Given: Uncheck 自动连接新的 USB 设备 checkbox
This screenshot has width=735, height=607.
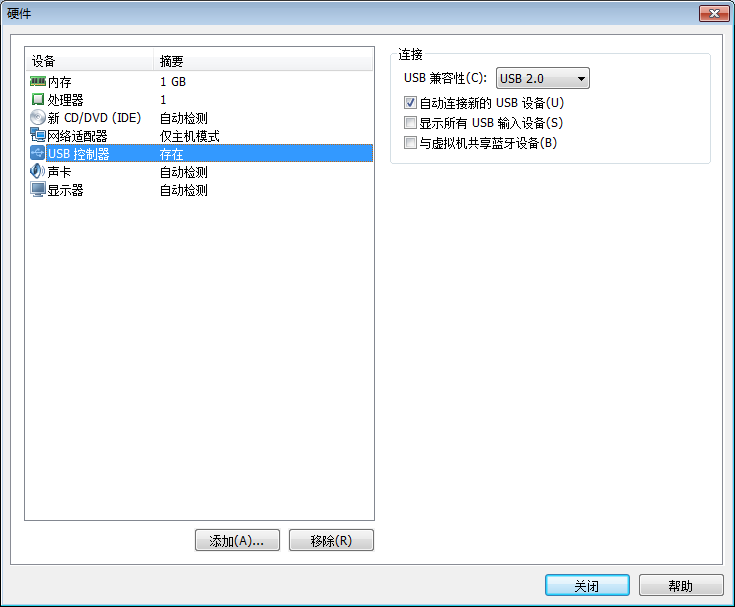Looking at the screenshot, I should point(410,103).
